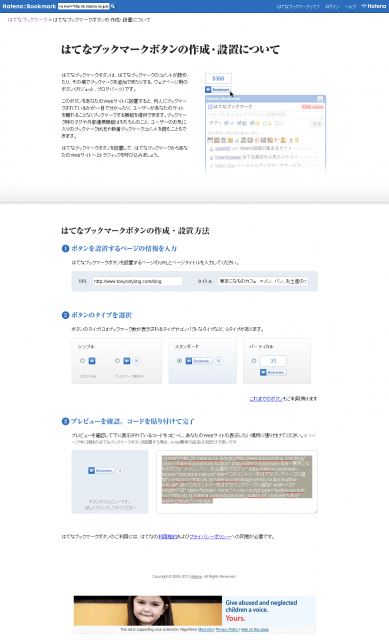Open the Hatena link in the copyright line
The image size is (389, 640).
click(x=196, y=576)
